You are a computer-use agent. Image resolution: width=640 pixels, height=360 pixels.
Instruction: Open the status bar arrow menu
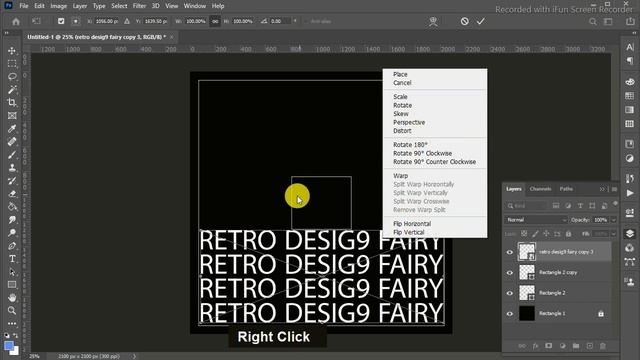(134, 356)
